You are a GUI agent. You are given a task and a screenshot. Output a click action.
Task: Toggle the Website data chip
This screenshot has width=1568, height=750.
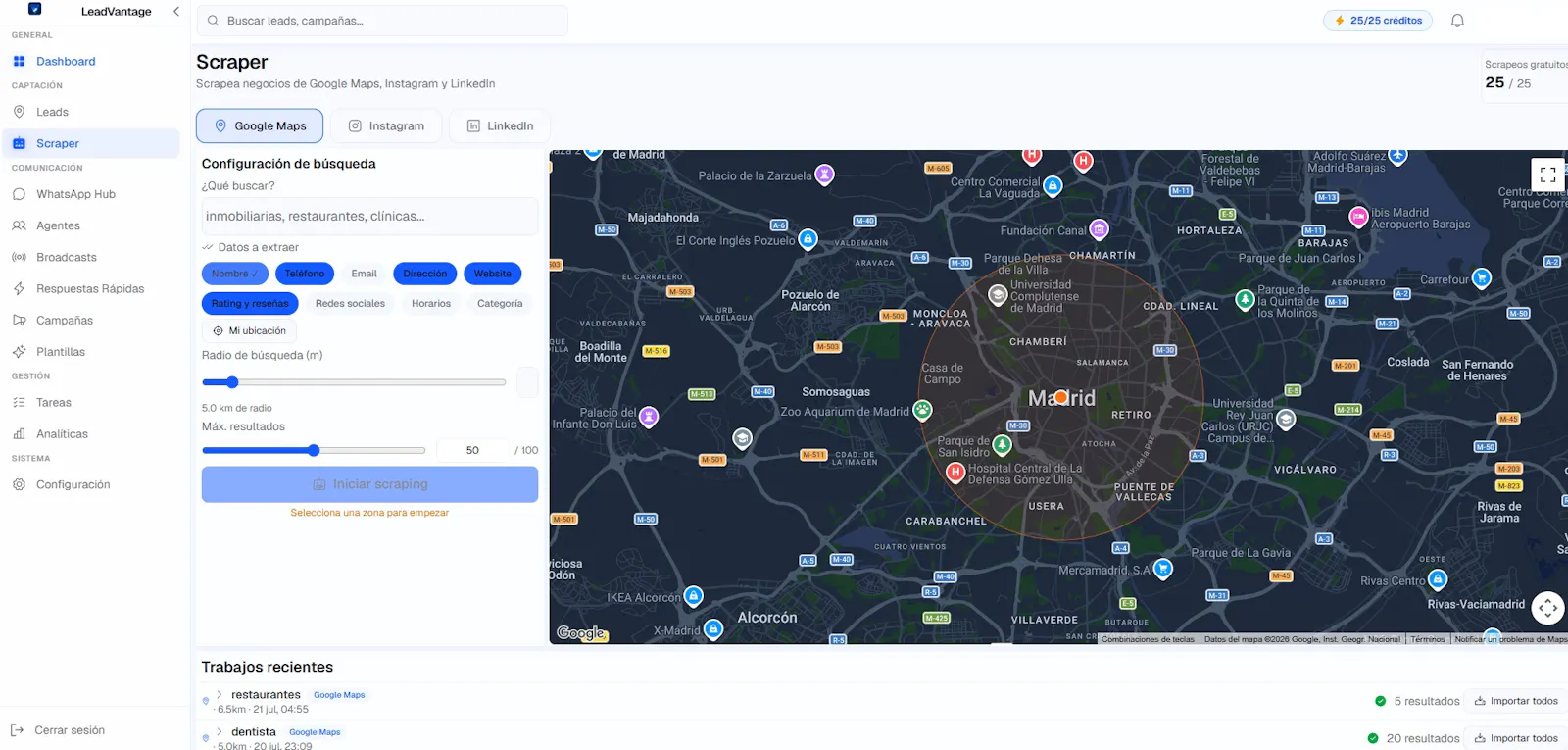click(x=492, y=274)
